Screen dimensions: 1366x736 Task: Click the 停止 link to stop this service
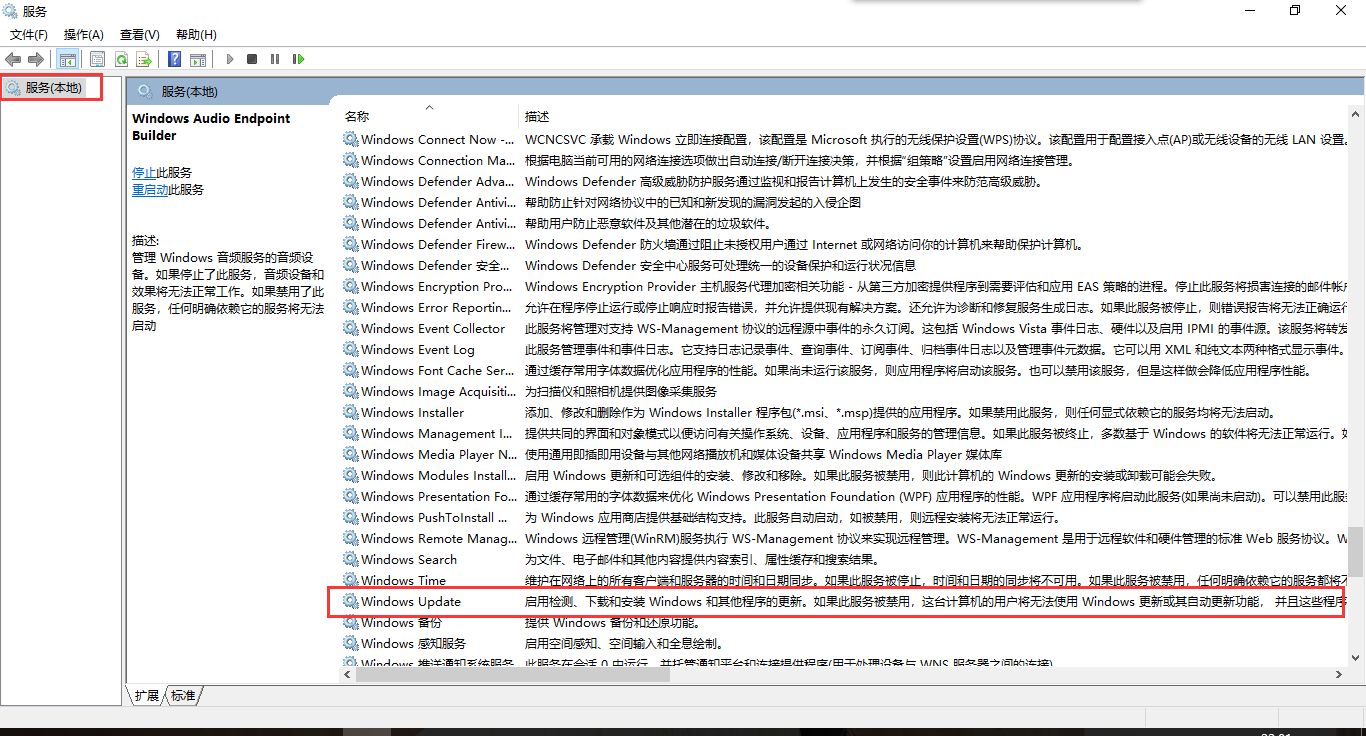(x=144, y=172)
